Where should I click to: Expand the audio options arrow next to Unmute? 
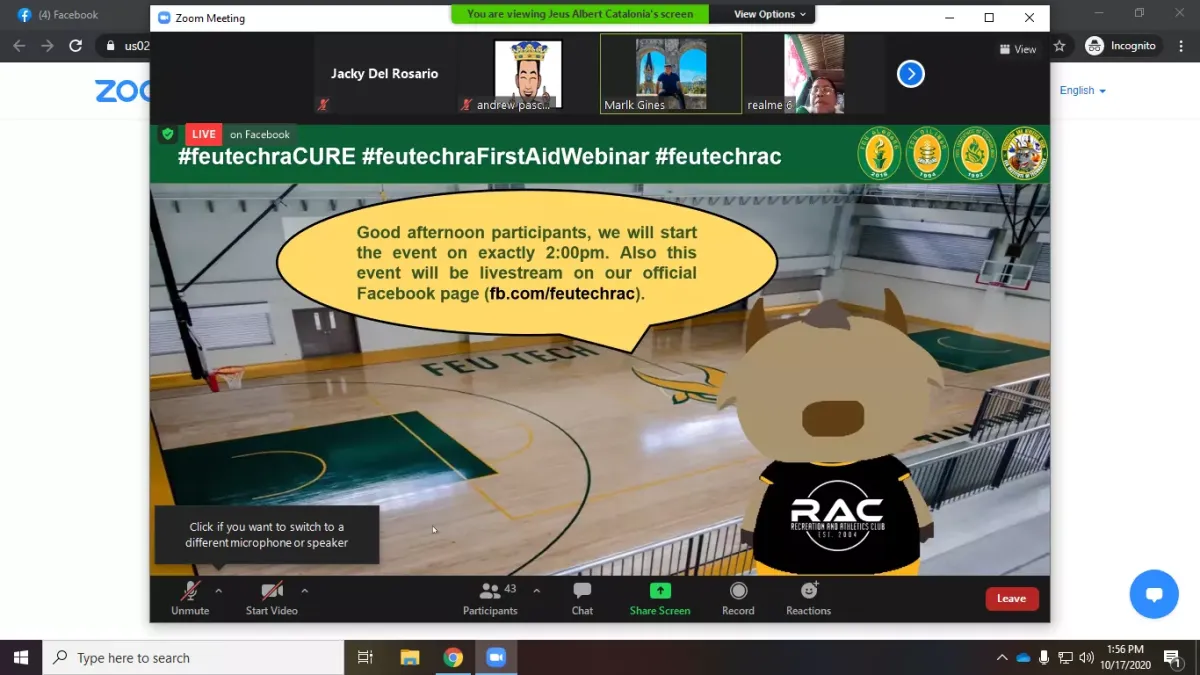tap(219, 590)
